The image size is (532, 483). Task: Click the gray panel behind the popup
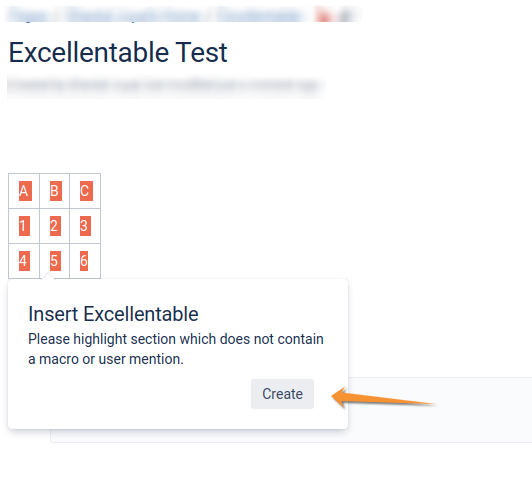coord(440,409)
